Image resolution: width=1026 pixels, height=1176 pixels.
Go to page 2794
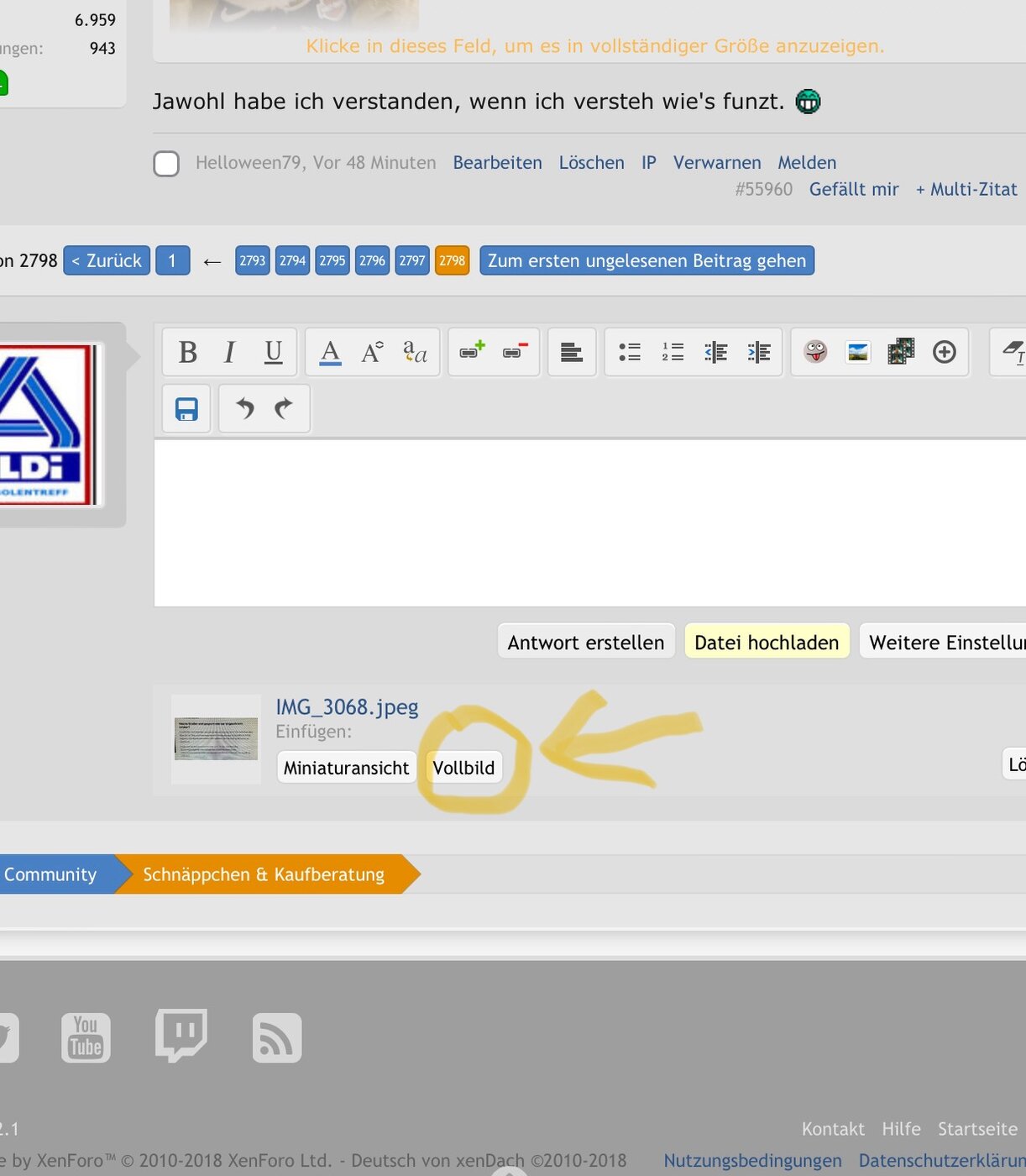point(292,260)
